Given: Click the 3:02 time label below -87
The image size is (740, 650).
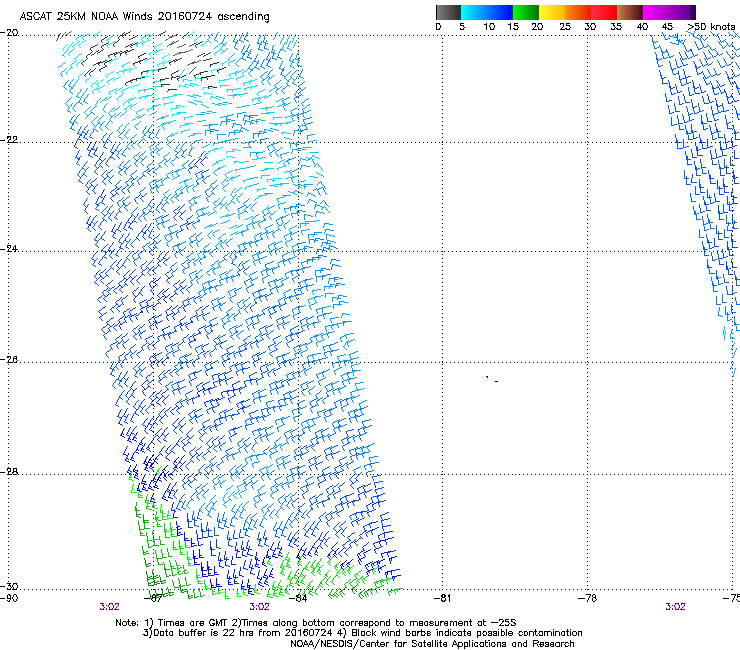Looking at the screenshot, I should click(x=109, y=607).
